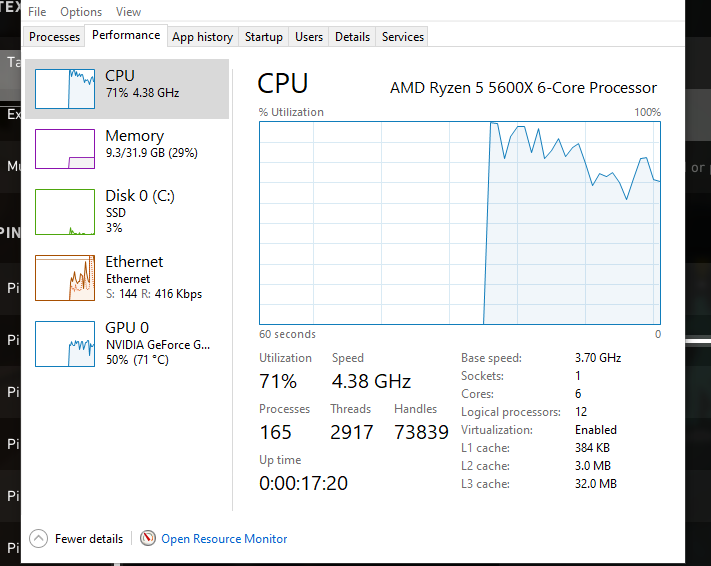Go to the Startup tab
Screen dimensions: 711x566
263,37
